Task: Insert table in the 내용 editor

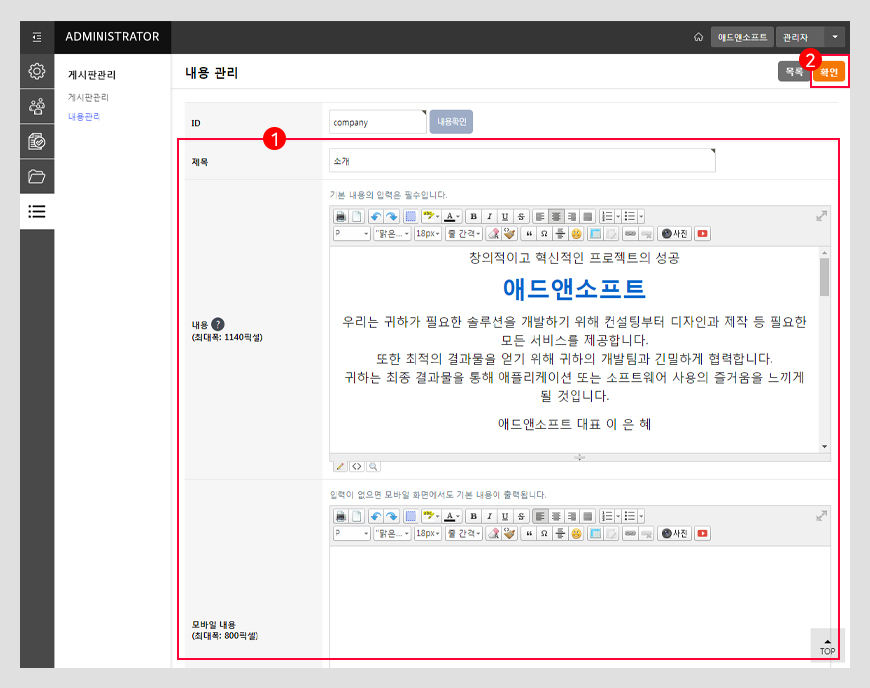Action: pos(595,234)
